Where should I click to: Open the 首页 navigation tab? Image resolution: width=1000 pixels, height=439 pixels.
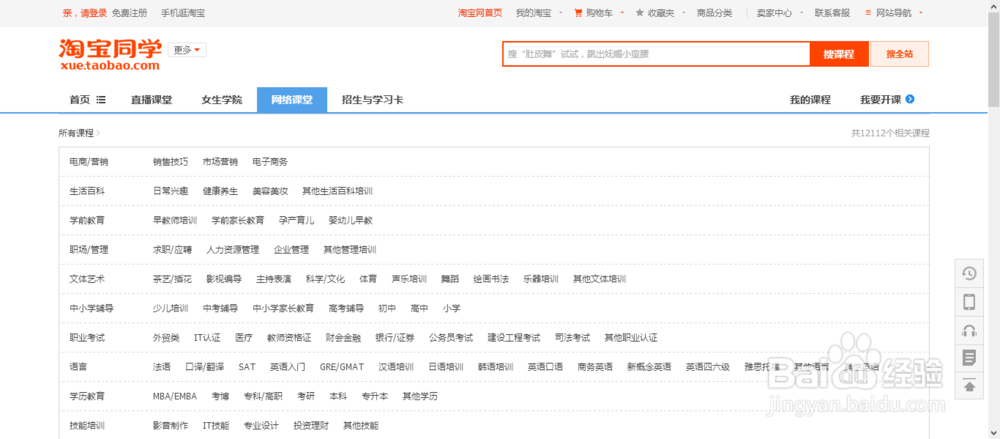click(80, 100)
